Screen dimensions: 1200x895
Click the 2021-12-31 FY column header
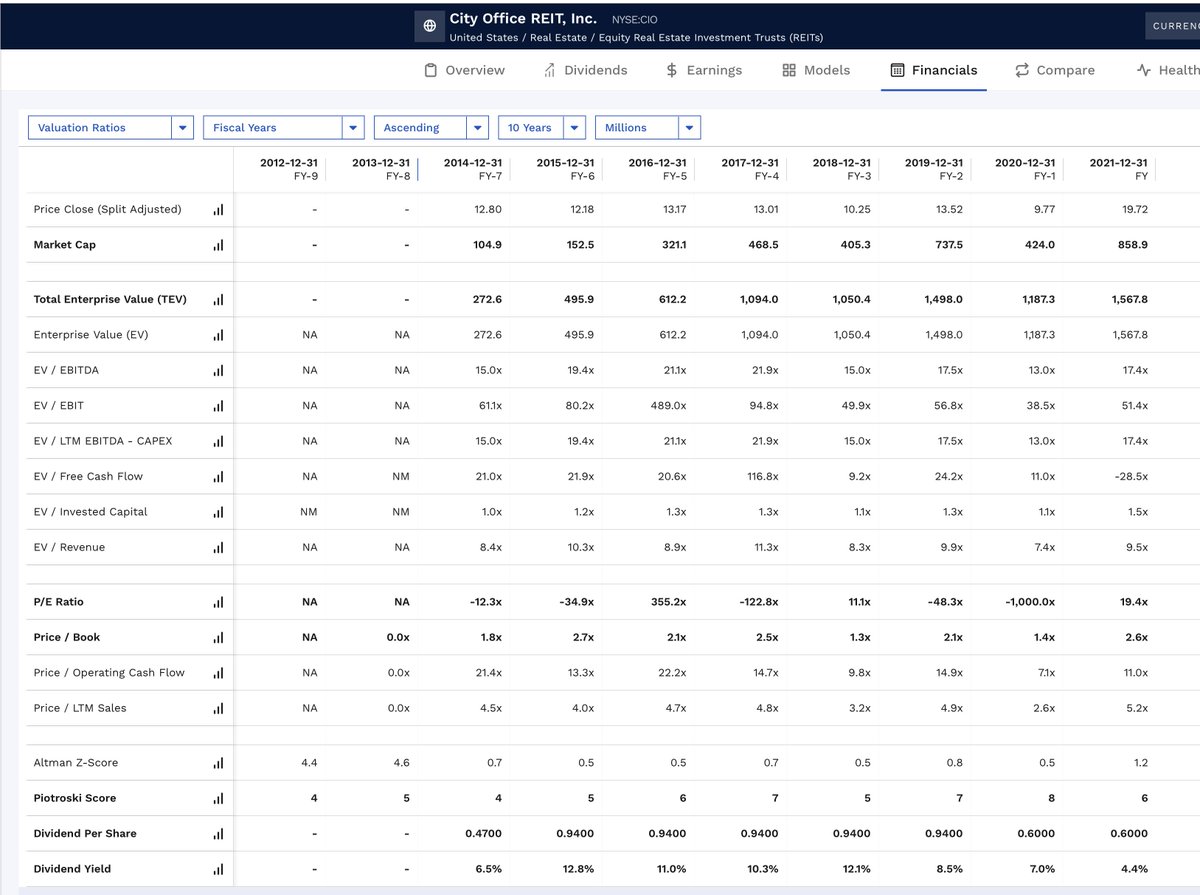[x=1118, y=169]
